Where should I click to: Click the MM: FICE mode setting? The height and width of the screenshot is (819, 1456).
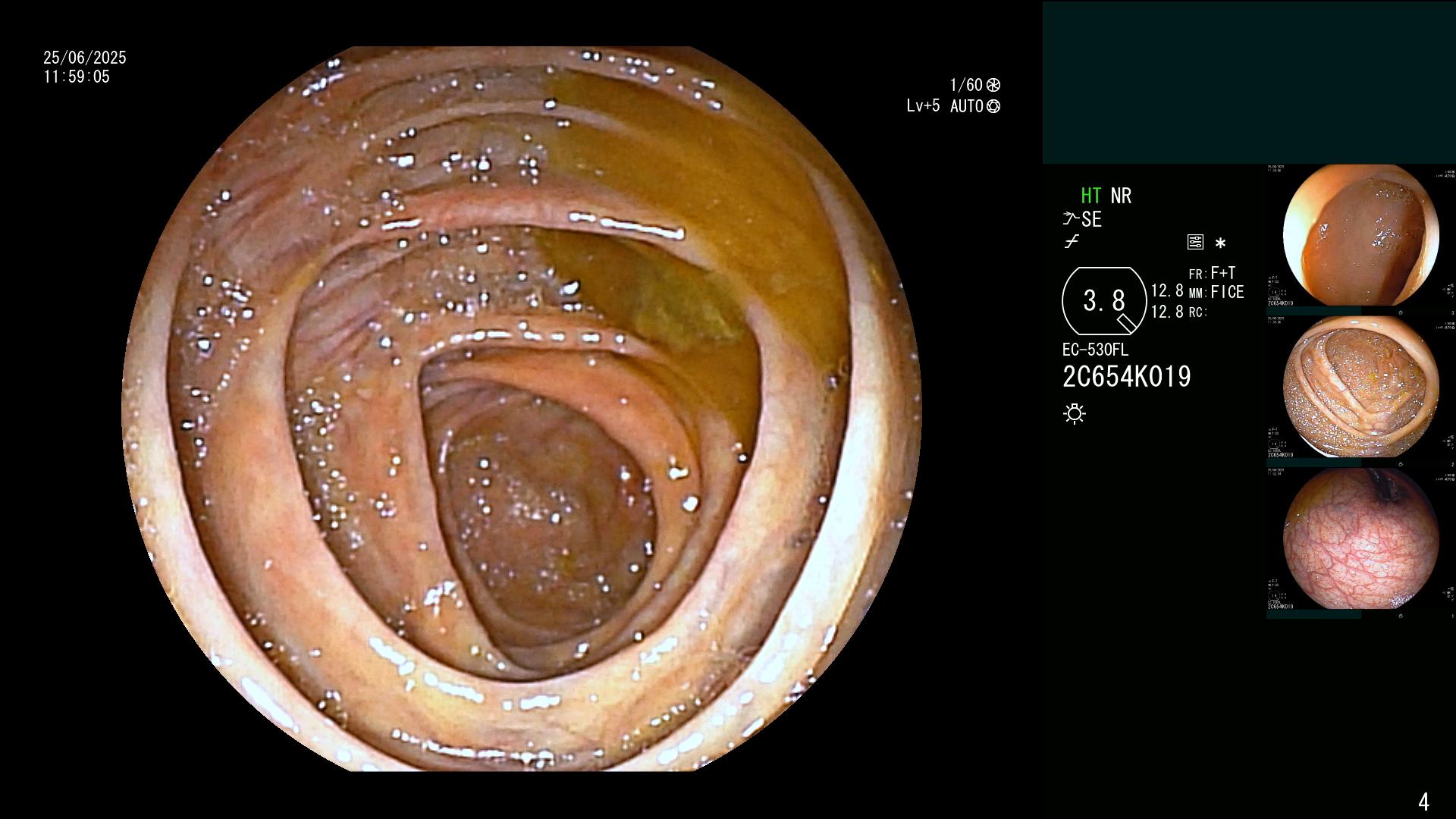1216,292
